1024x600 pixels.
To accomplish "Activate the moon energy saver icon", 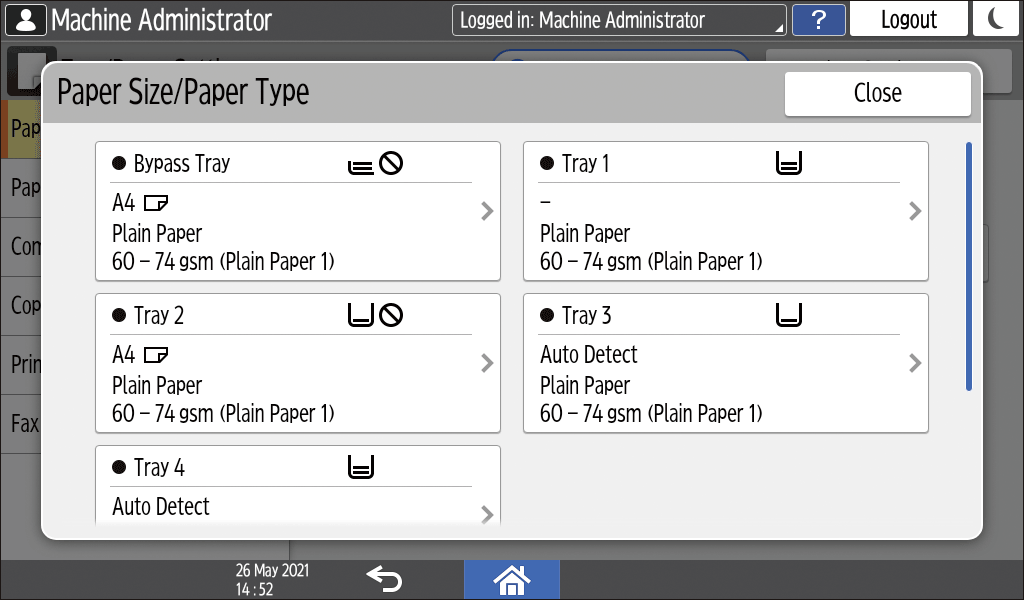I will 996,20.
